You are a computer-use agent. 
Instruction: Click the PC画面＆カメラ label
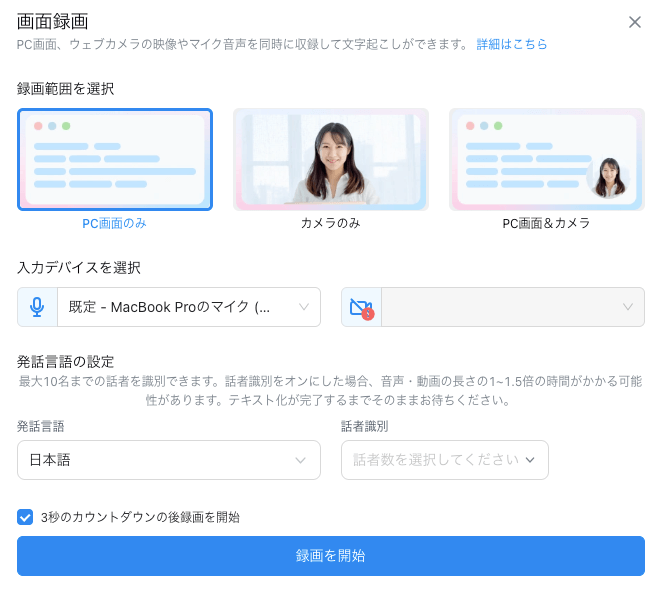point(546,223)
